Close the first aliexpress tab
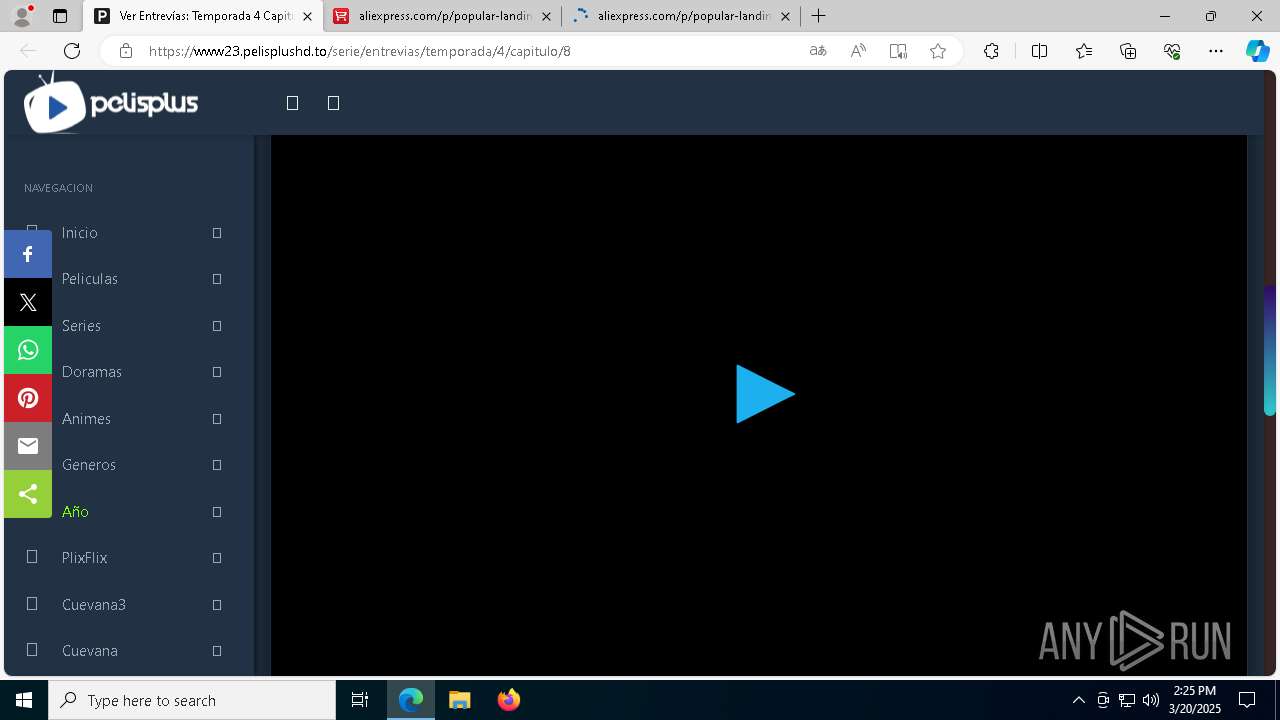 click(546, 16)
